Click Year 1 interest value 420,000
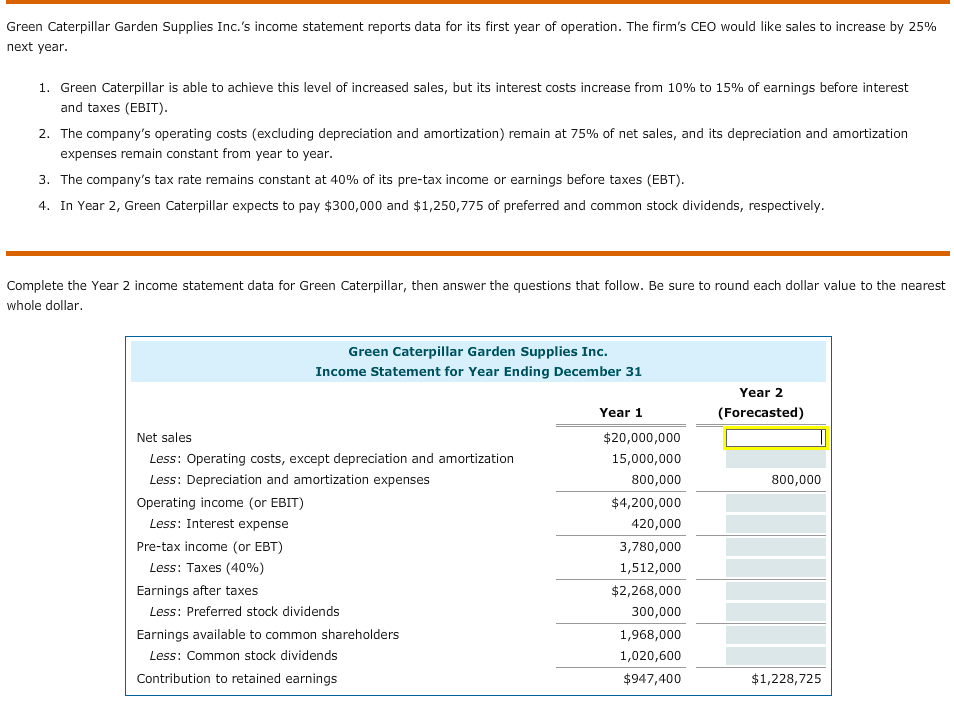This screenshot has width=954, height=712. (x=656, y=524)
